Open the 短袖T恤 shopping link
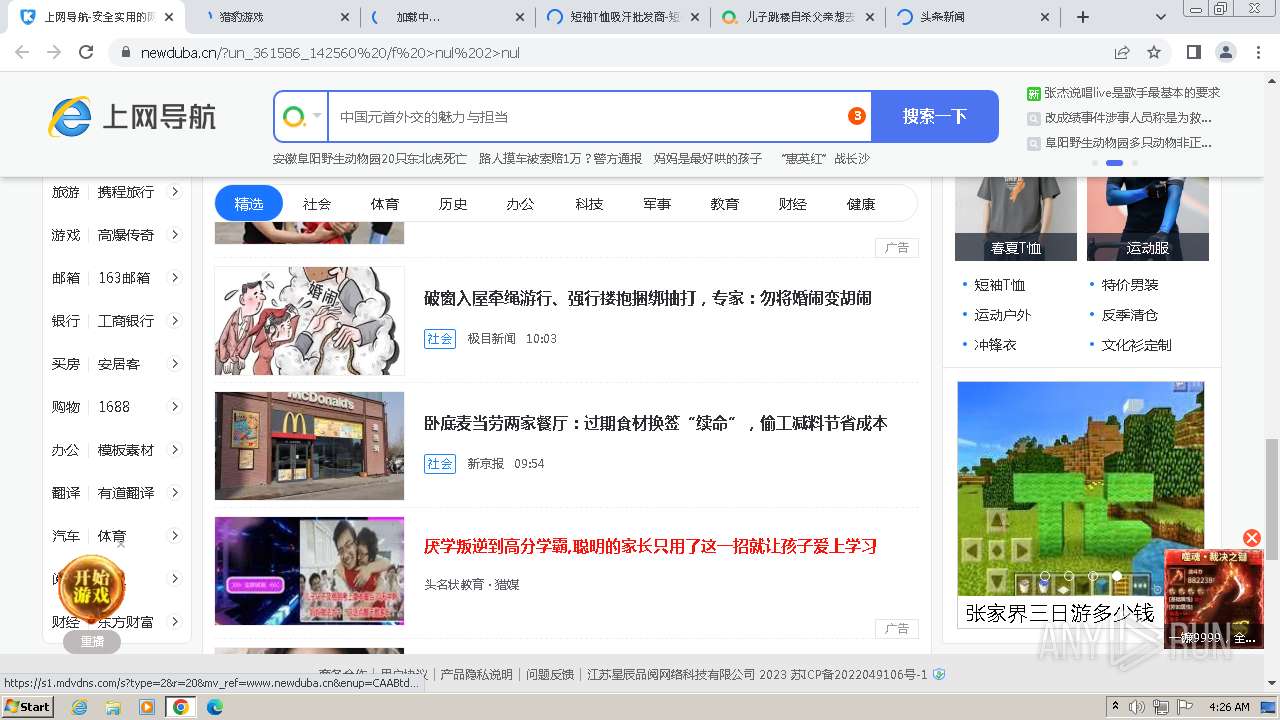This screenshot has width=1280, height=720. click(999, 285)
